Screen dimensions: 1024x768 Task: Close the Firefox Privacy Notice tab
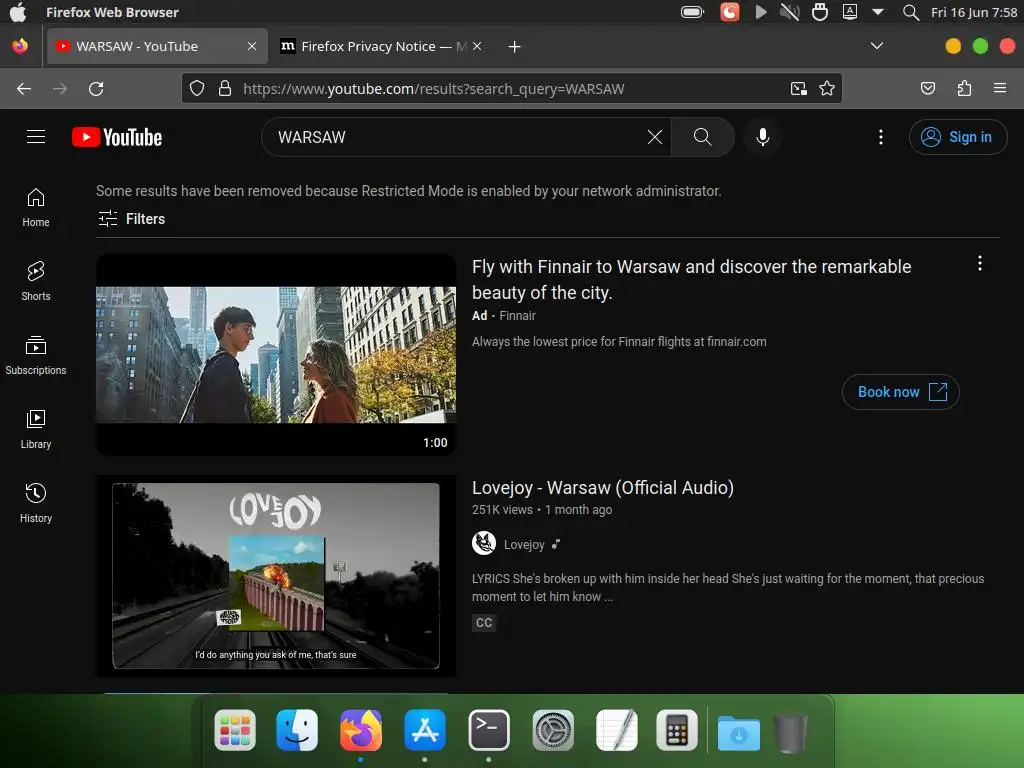tap(477, 46)
